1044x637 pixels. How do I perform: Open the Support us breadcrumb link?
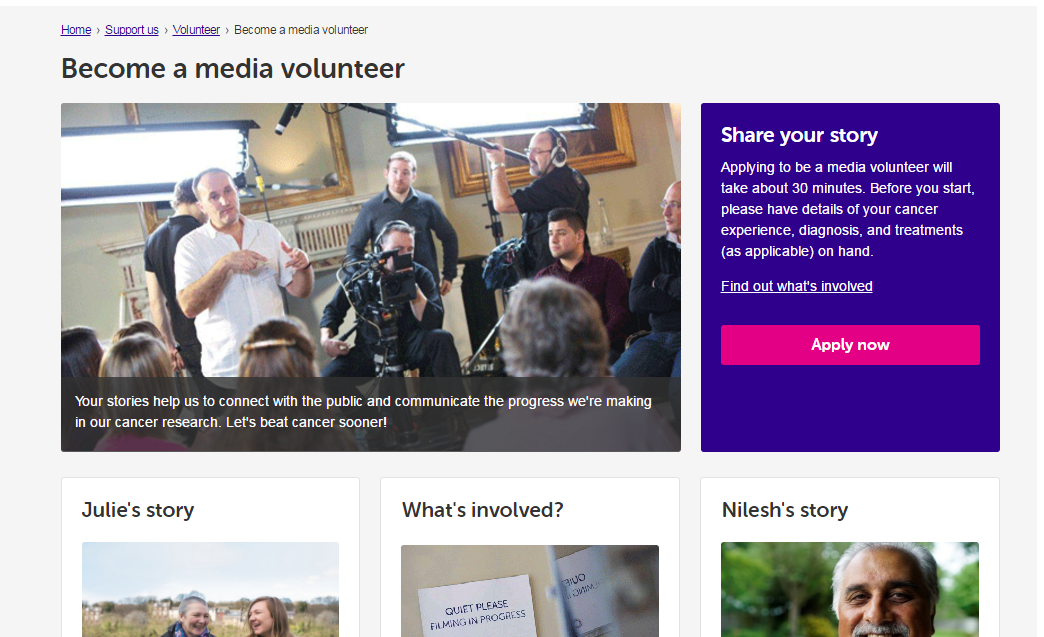pos(132,30)
